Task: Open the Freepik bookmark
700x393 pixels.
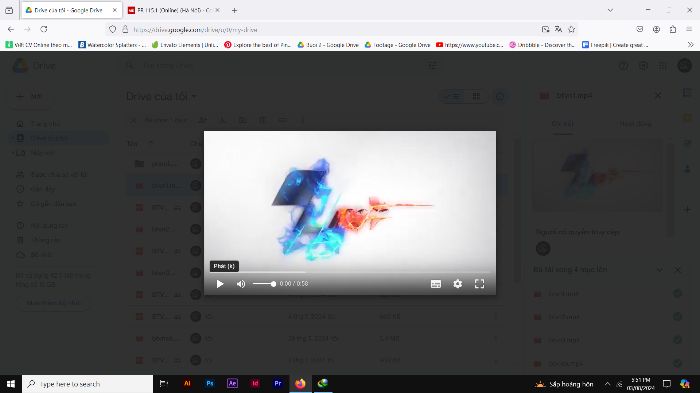Action: 615,45
